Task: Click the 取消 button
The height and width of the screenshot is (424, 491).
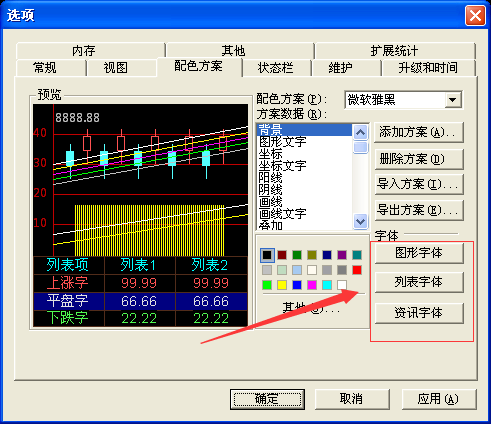Action: click(x=352, y=399)
